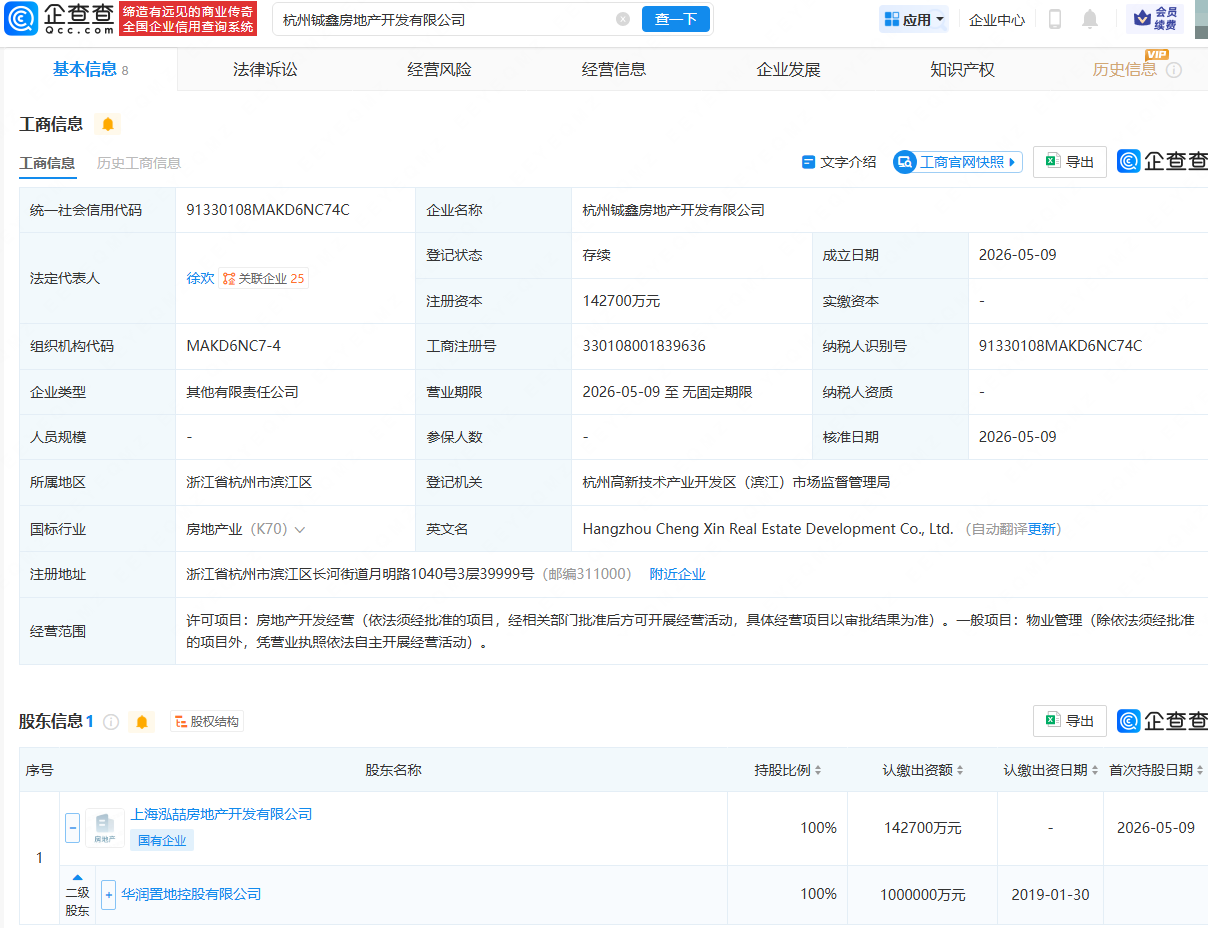Switch to the 知识产权 tab
Screen dimensions: 1208x928
pos(962,70)
